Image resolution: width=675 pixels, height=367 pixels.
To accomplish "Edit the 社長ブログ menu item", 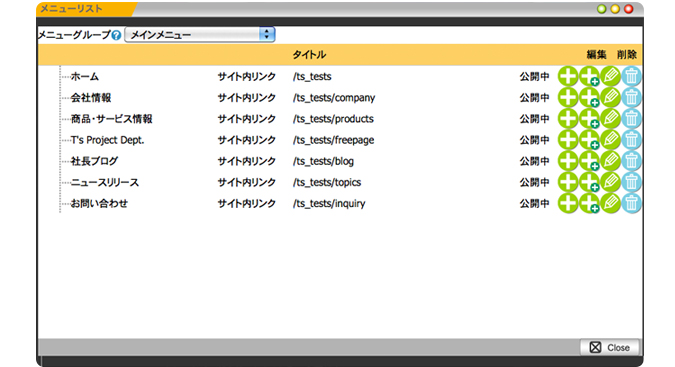I will [610, 160].
